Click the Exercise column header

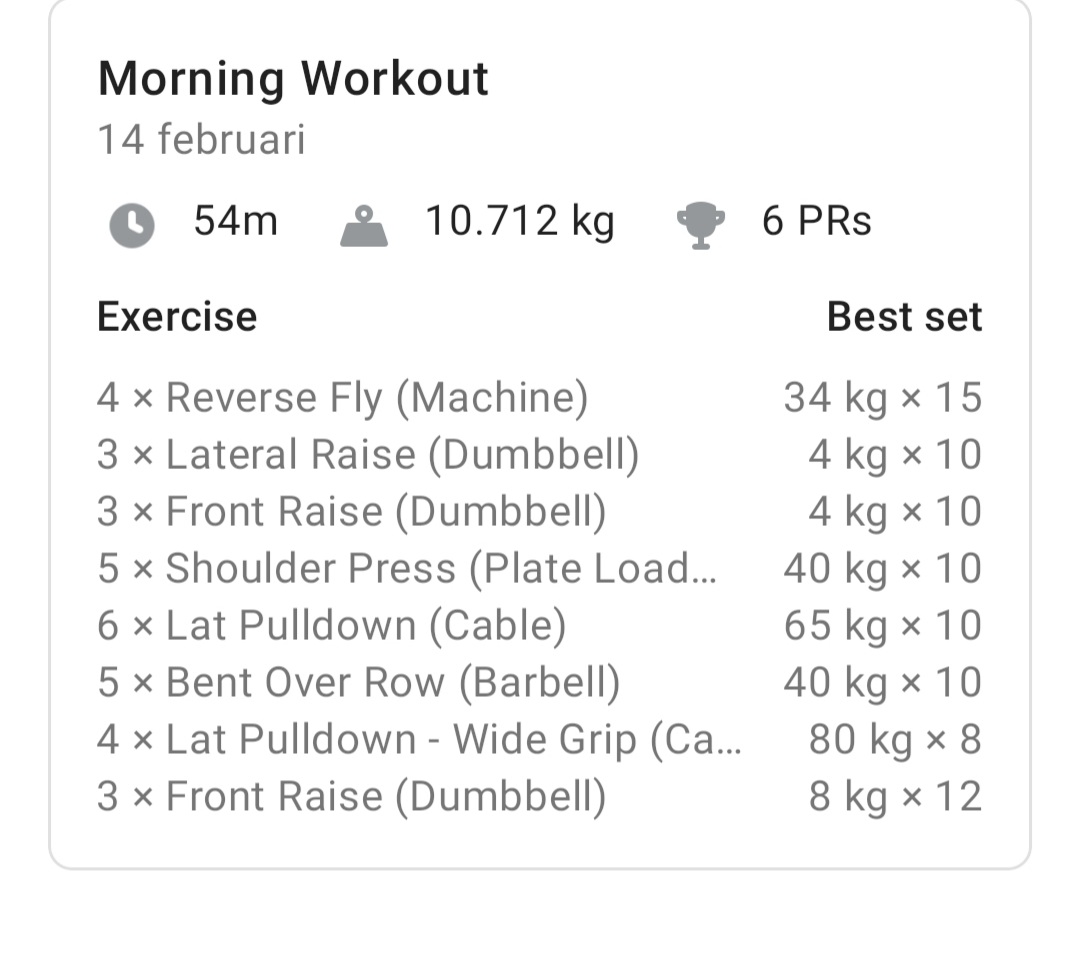177,317
